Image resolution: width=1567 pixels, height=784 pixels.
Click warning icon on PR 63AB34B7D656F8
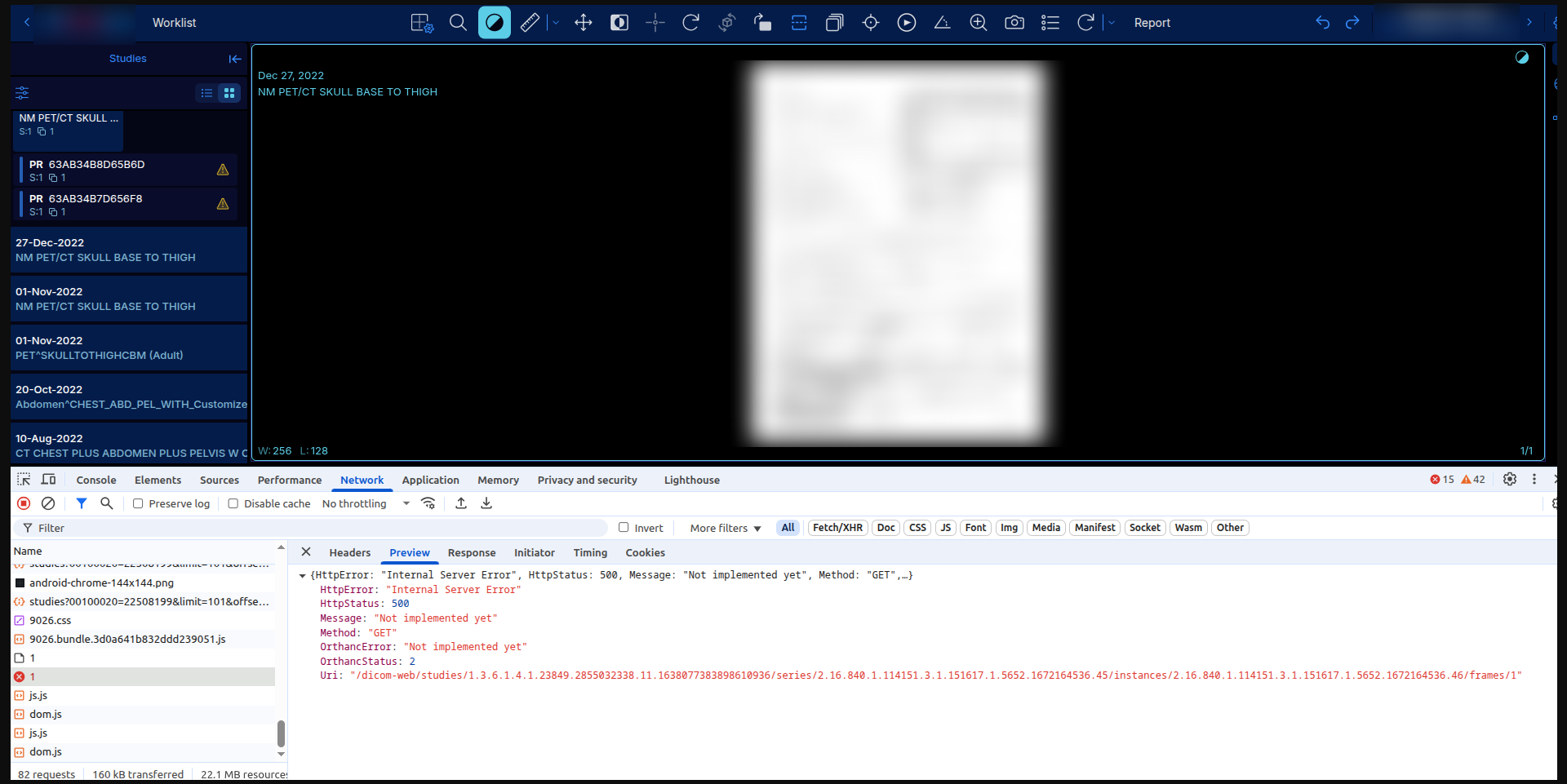[223, 204]
